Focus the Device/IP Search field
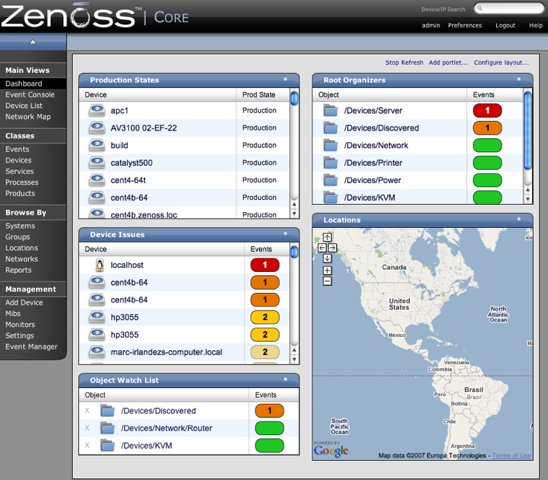This screenshot has width=548, height=480. pyautogui.click(x=509, y=8)
